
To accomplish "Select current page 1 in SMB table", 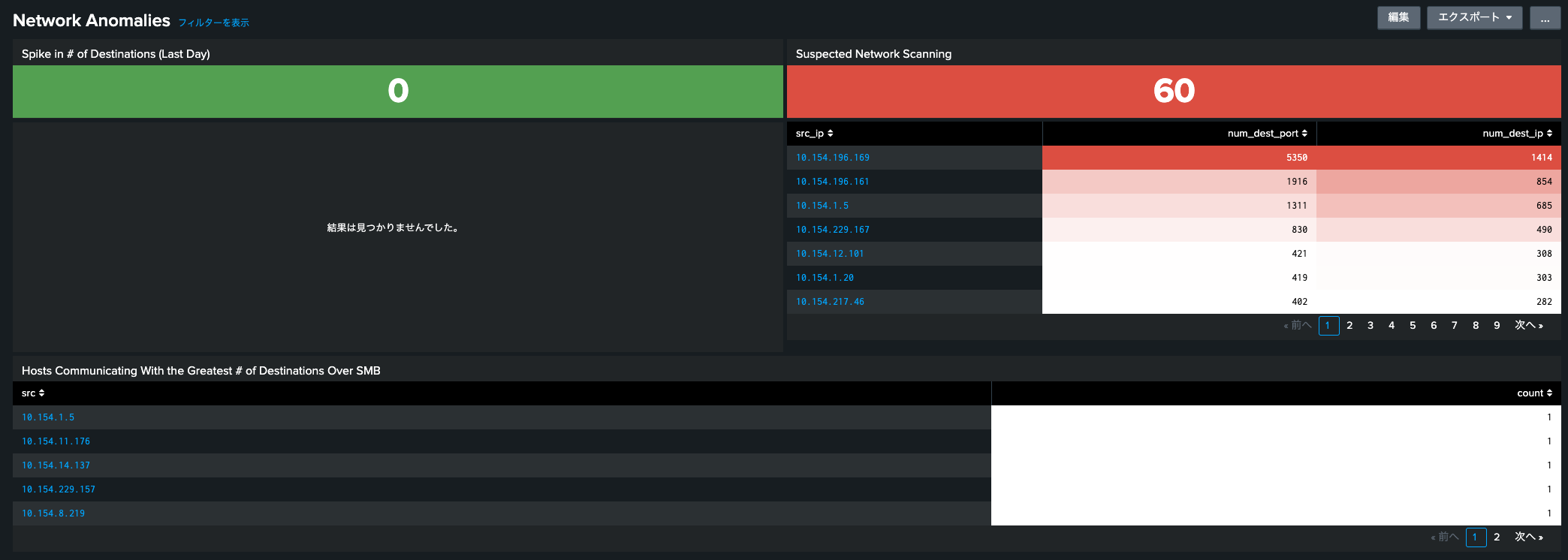I will click(1476, 537).
